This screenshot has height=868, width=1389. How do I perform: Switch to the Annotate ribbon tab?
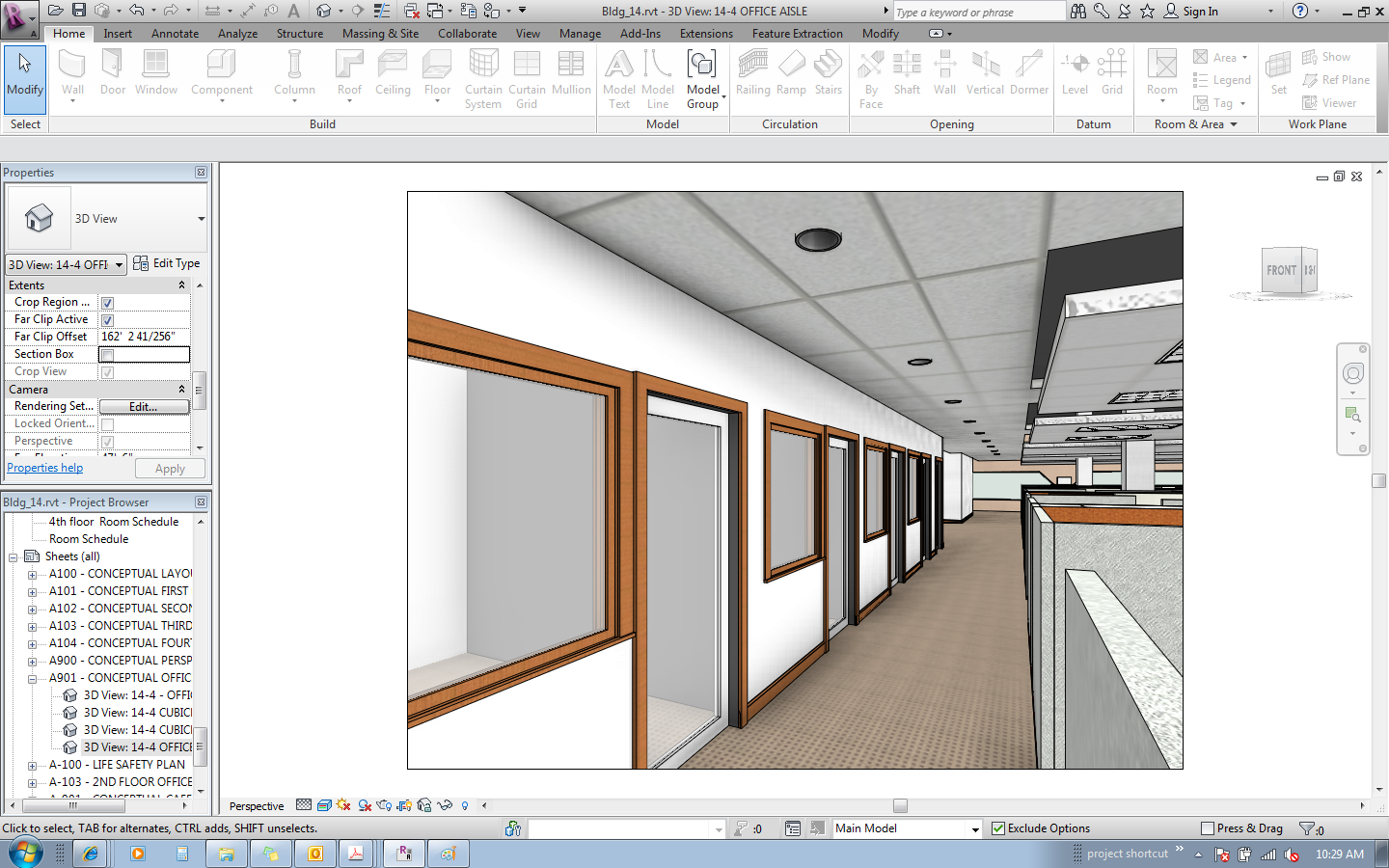pyautogui.click(x=175, y=34)
